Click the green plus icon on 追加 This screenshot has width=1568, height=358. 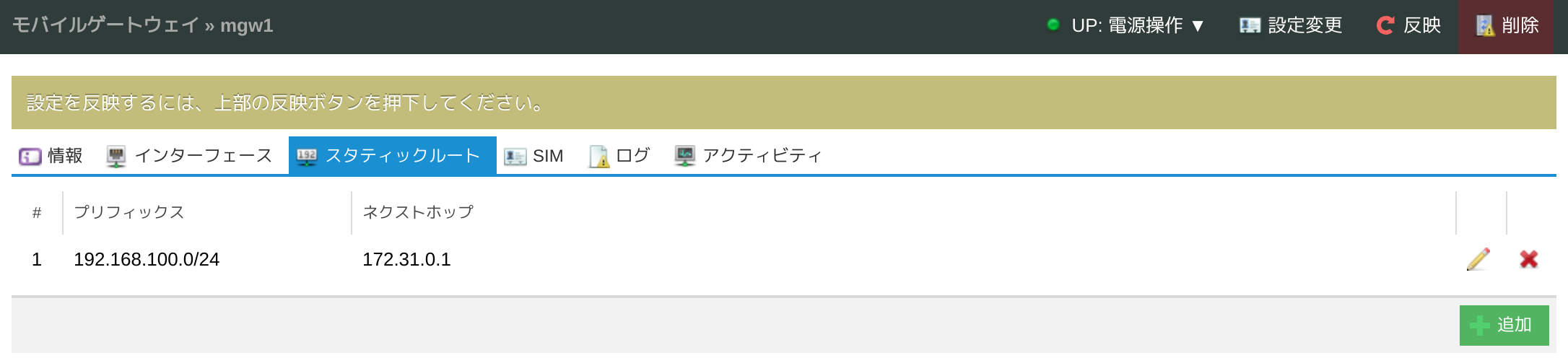click(1479, 326)
